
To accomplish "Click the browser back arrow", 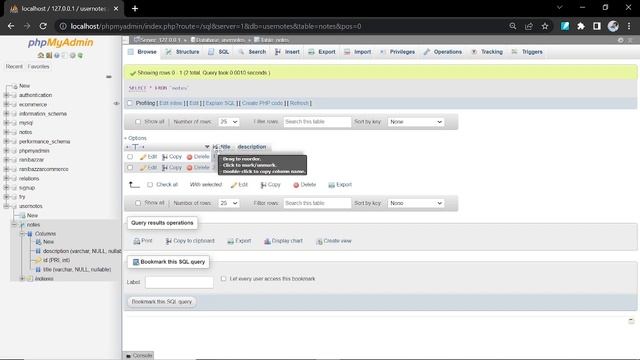I will [11, 26].
